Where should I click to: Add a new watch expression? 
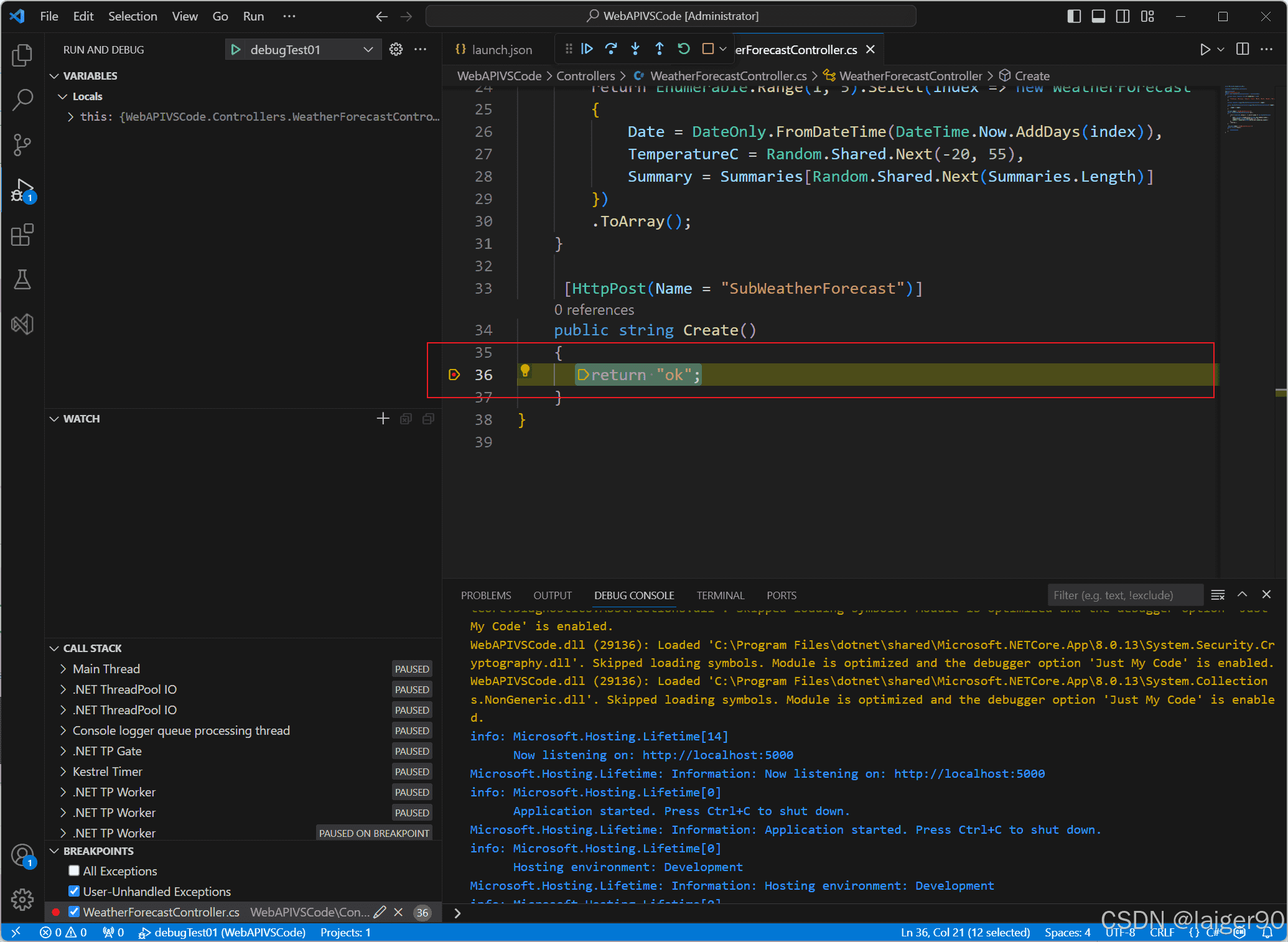383,419
